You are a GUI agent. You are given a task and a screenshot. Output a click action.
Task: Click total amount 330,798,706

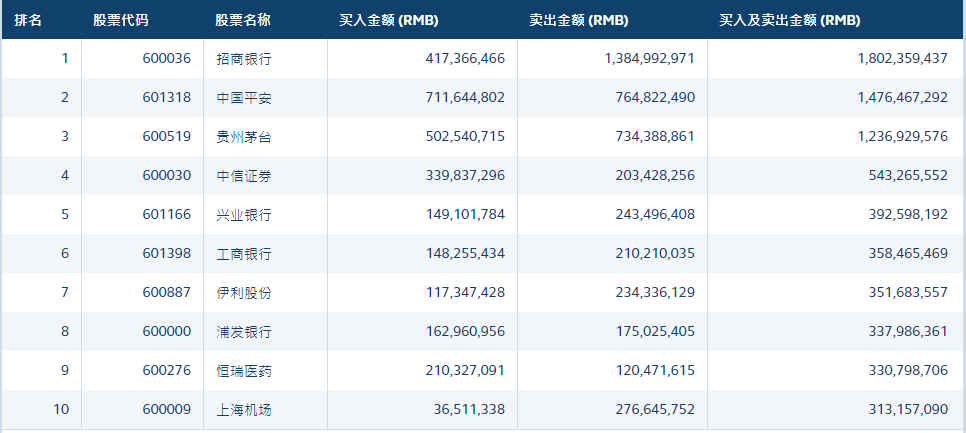(908, 370)
